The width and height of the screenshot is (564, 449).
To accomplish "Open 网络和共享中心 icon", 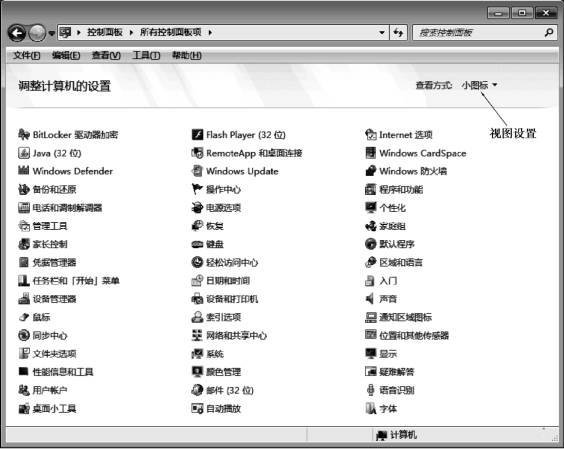I will click(x=197, y=335).
